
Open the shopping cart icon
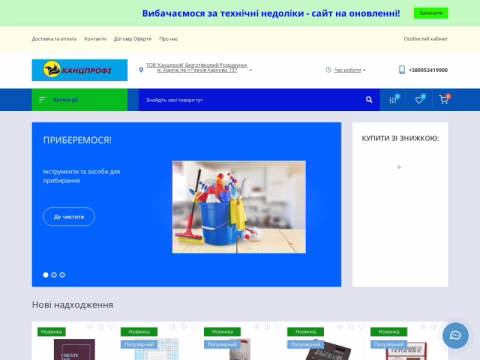pos(444,100)
